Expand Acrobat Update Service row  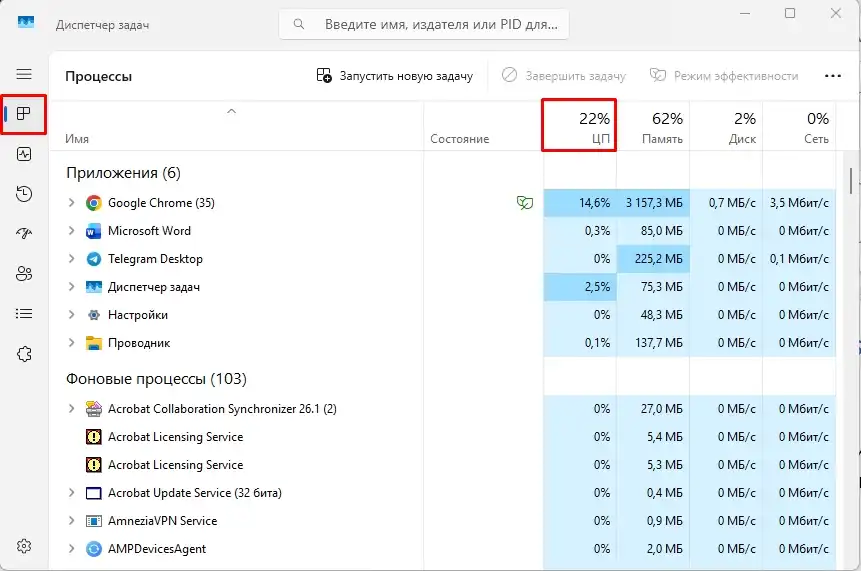coord(71,492)
